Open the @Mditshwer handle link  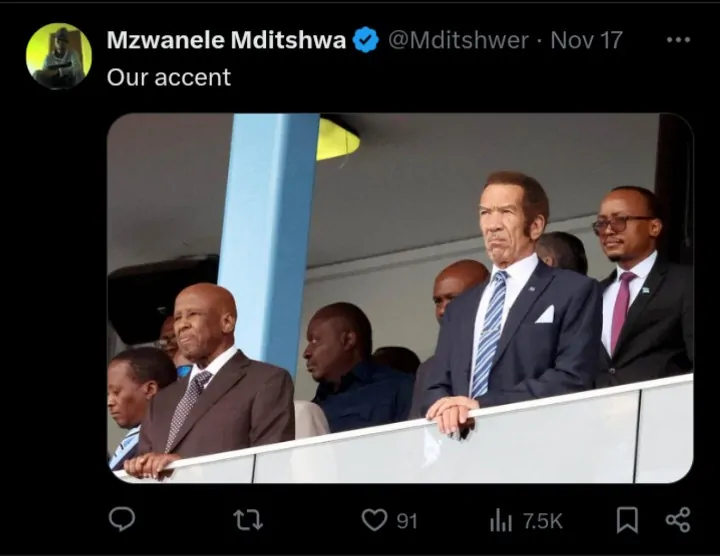457,41
